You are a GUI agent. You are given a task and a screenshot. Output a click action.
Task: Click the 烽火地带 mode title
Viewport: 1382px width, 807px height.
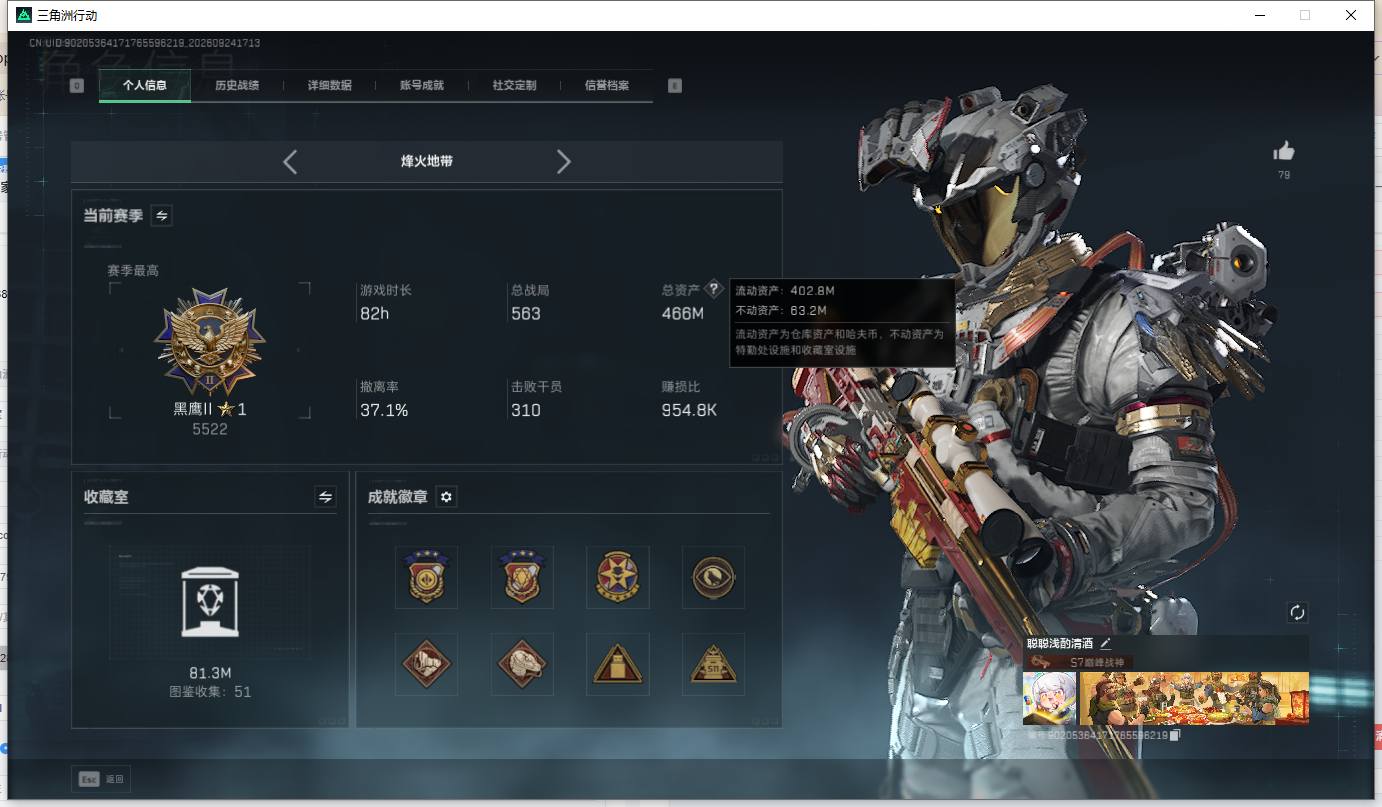point(427,161)
